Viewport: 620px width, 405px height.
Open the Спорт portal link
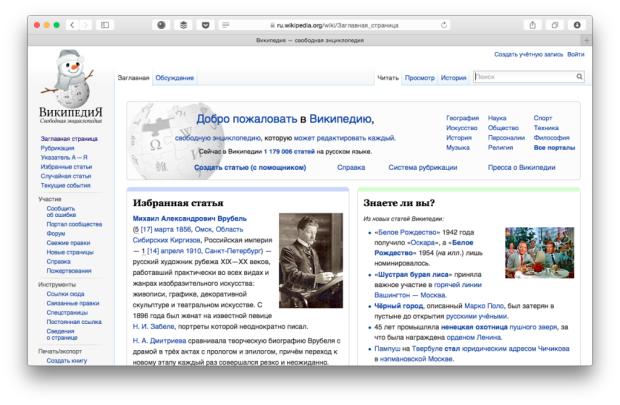point(543,118)
